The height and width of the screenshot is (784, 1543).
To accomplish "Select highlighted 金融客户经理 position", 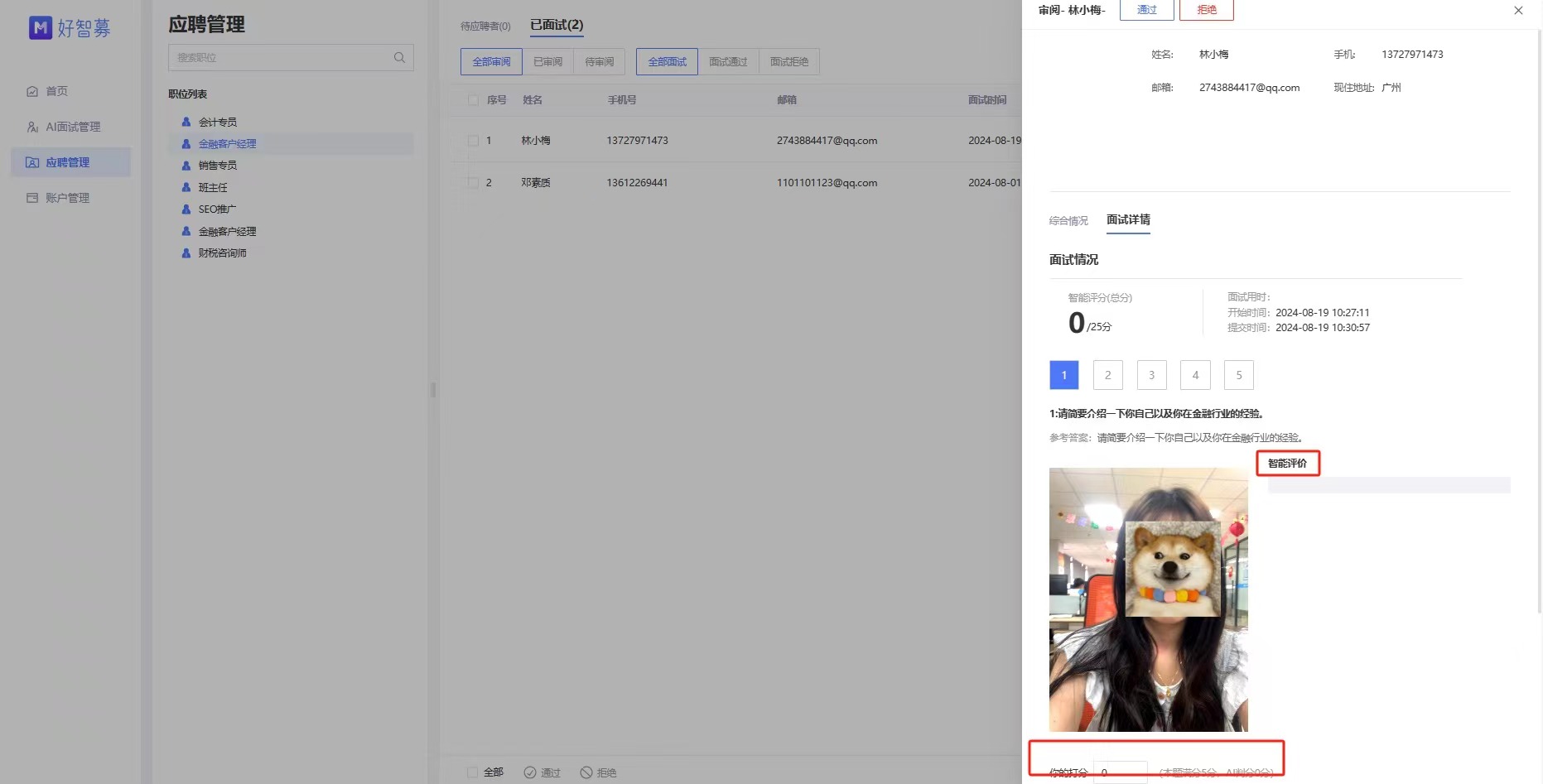I will click(227, 144).
